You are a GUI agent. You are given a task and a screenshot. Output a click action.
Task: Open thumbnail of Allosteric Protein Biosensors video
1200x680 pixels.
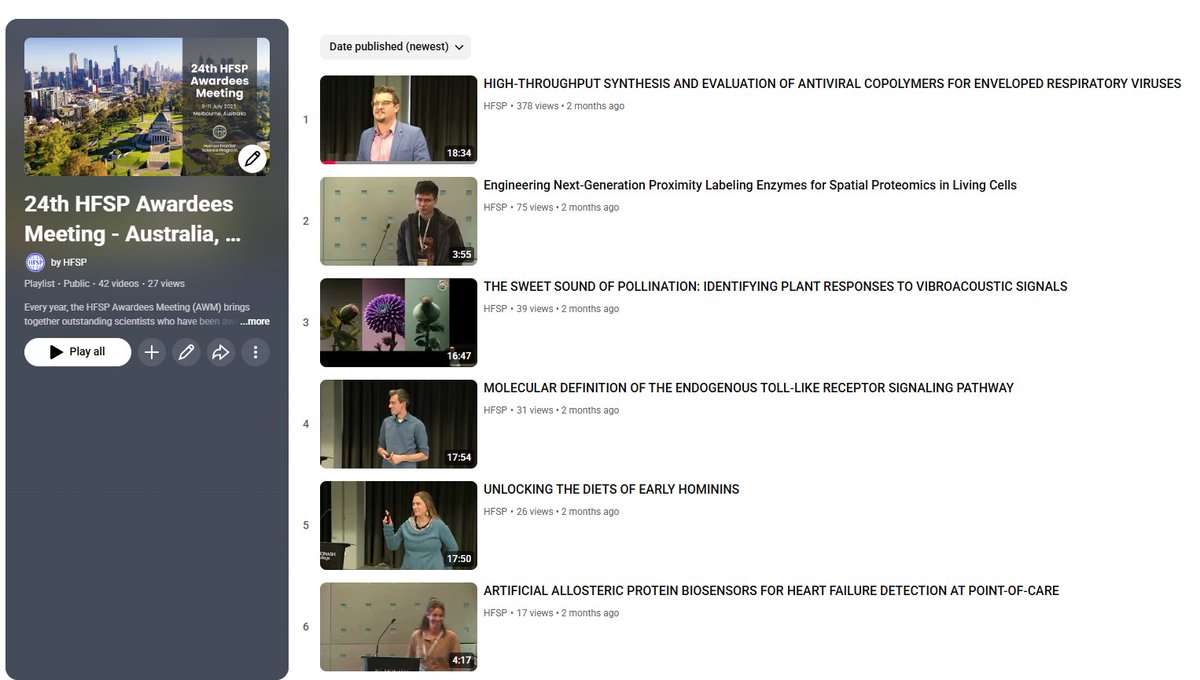point(398,627)
